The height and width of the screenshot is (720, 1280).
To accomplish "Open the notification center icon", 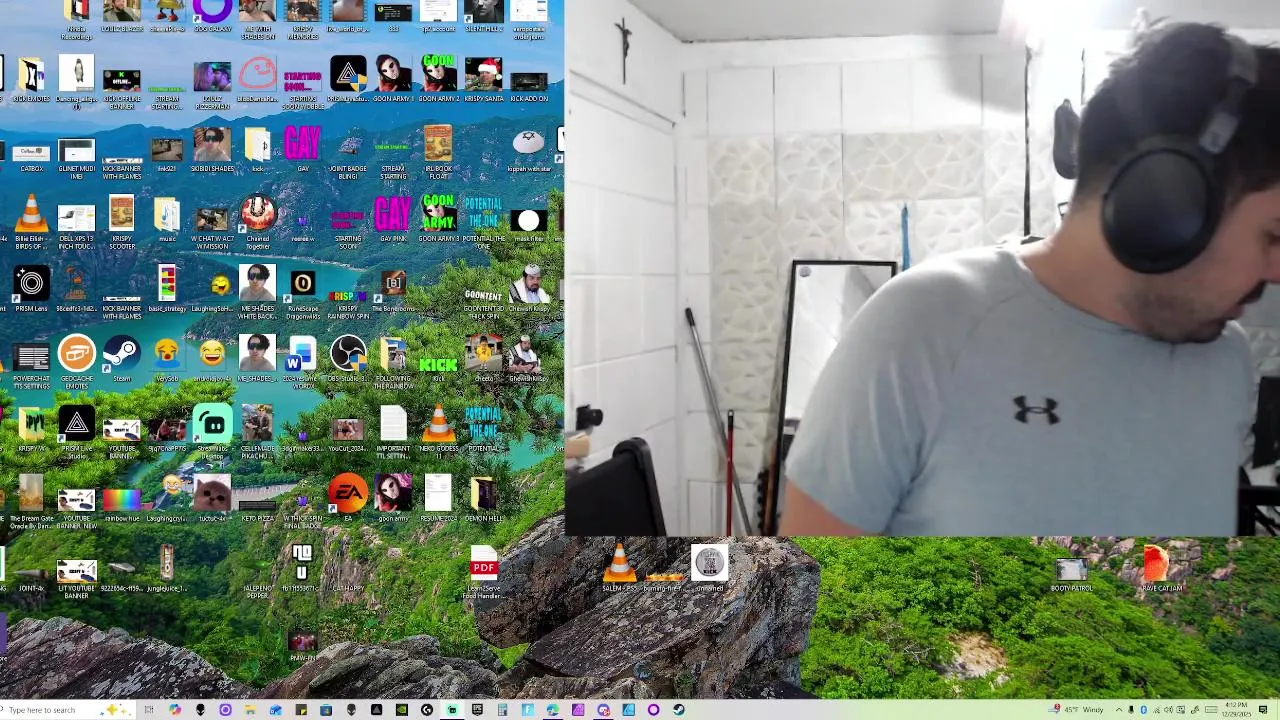I will tap(1264, 710).
